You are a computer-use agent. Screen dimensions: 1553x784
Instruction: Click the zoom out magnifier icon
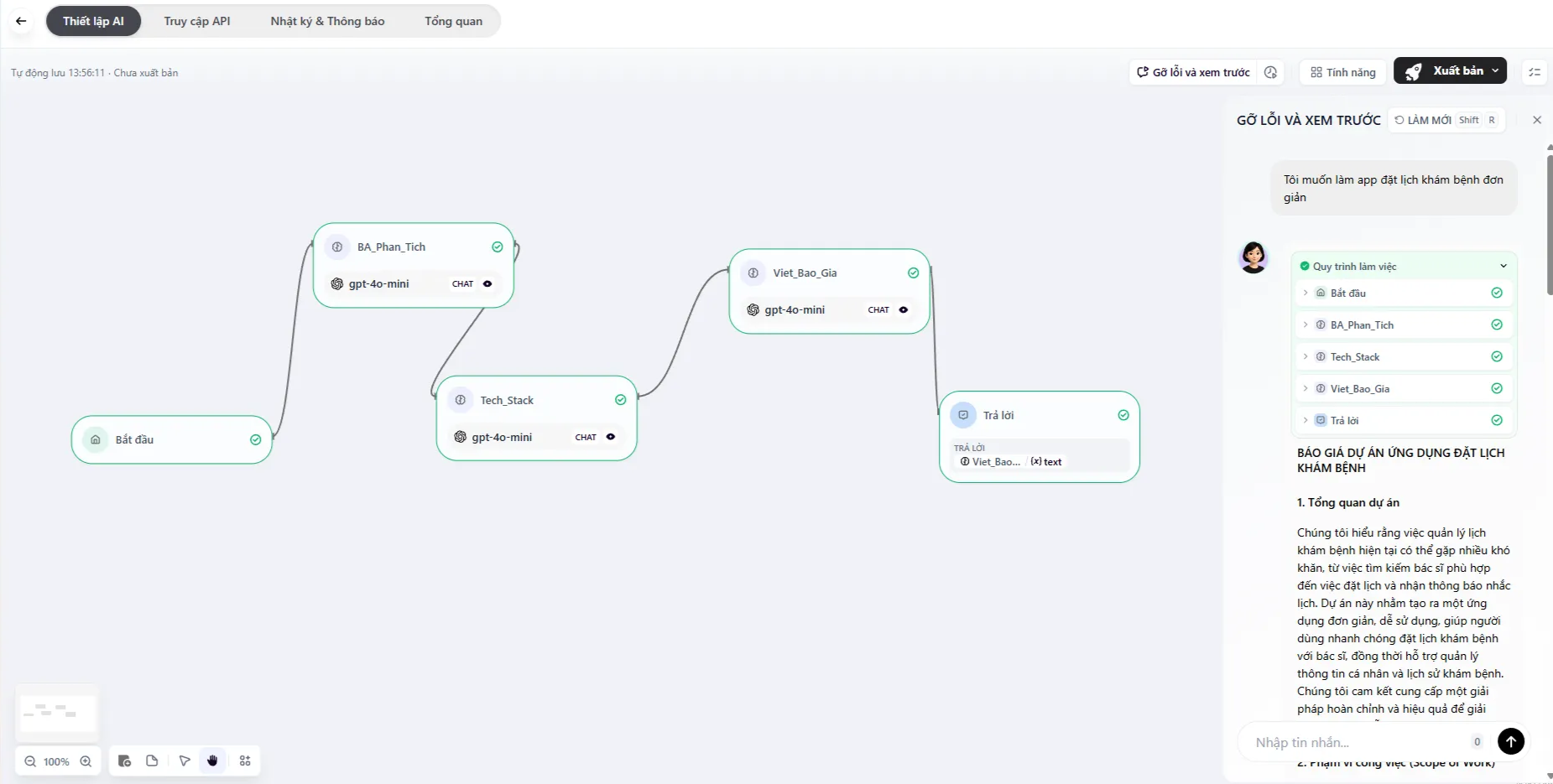(30, 761)
